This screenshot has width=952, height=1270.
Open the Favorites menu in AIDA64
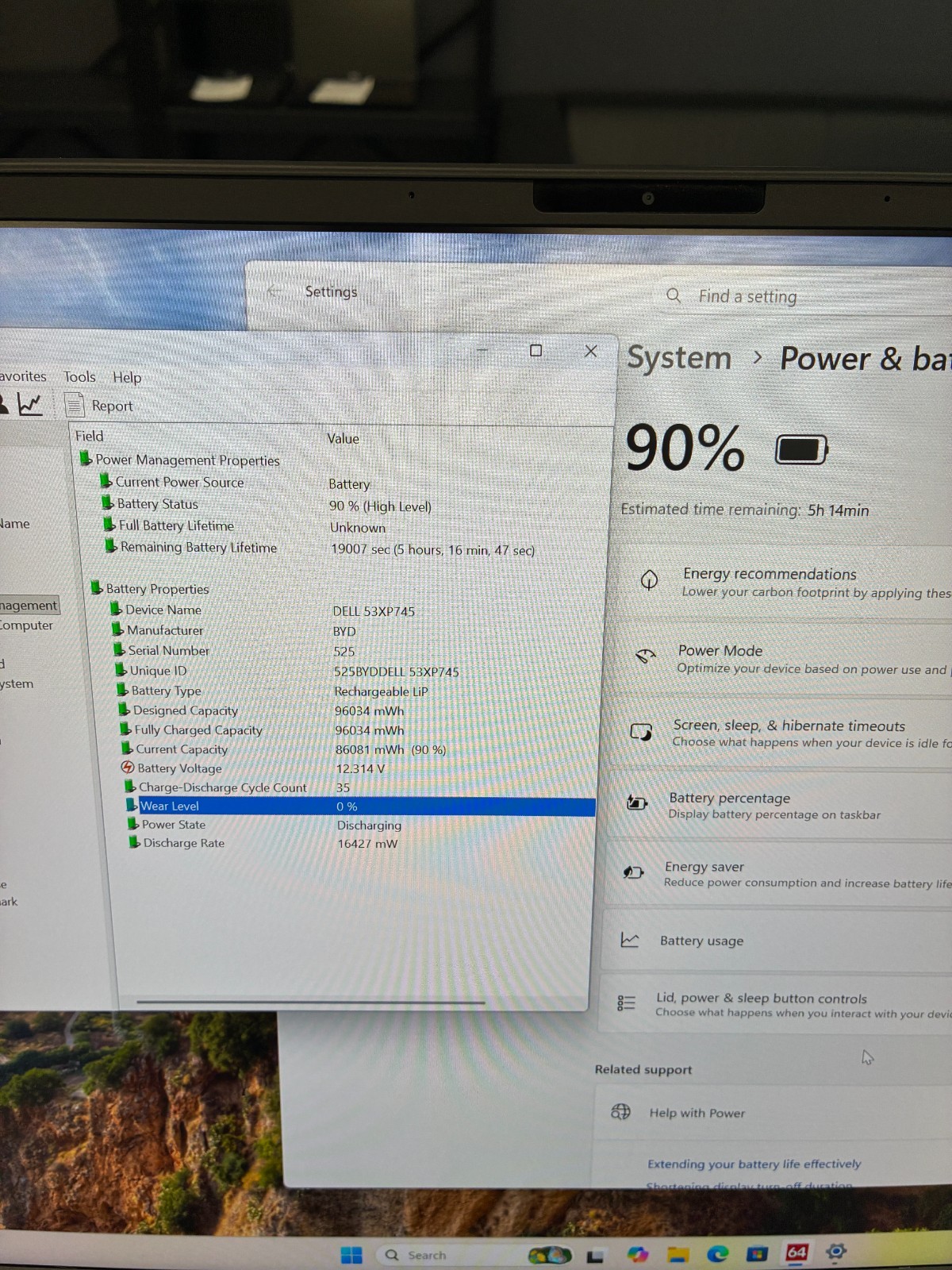click(22, 375)
